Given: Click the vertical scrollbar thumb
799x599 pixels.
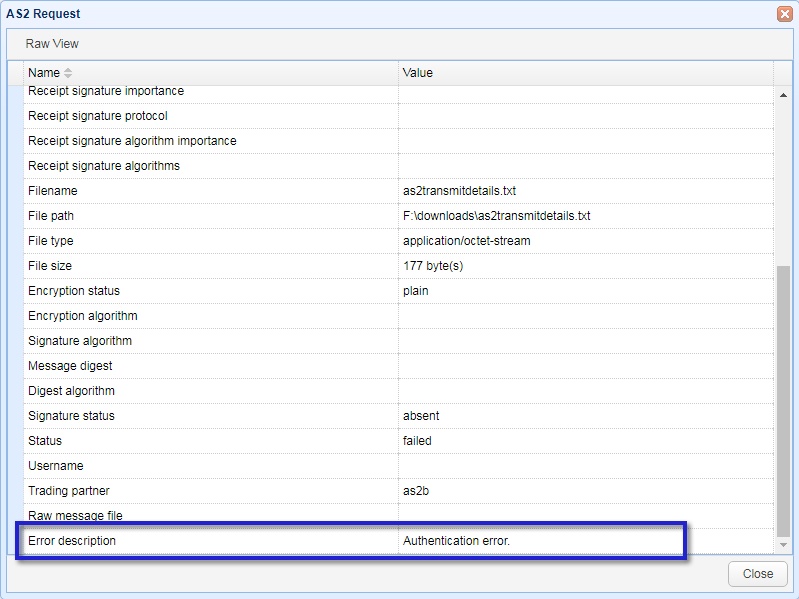Looking at the screenshot, I should point(783,401).
